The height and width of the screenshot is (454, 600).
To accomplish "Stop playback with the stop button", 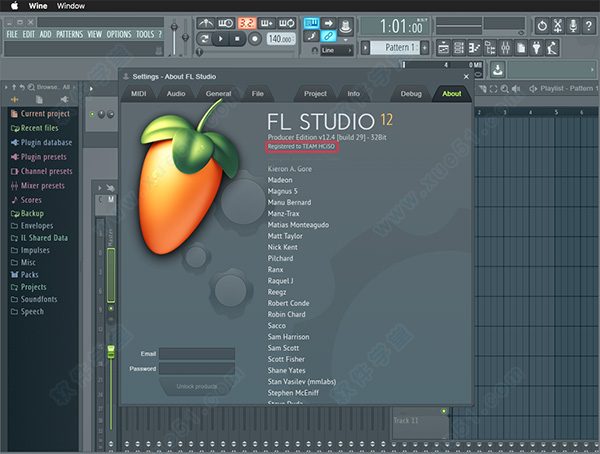I will [237, 39].
